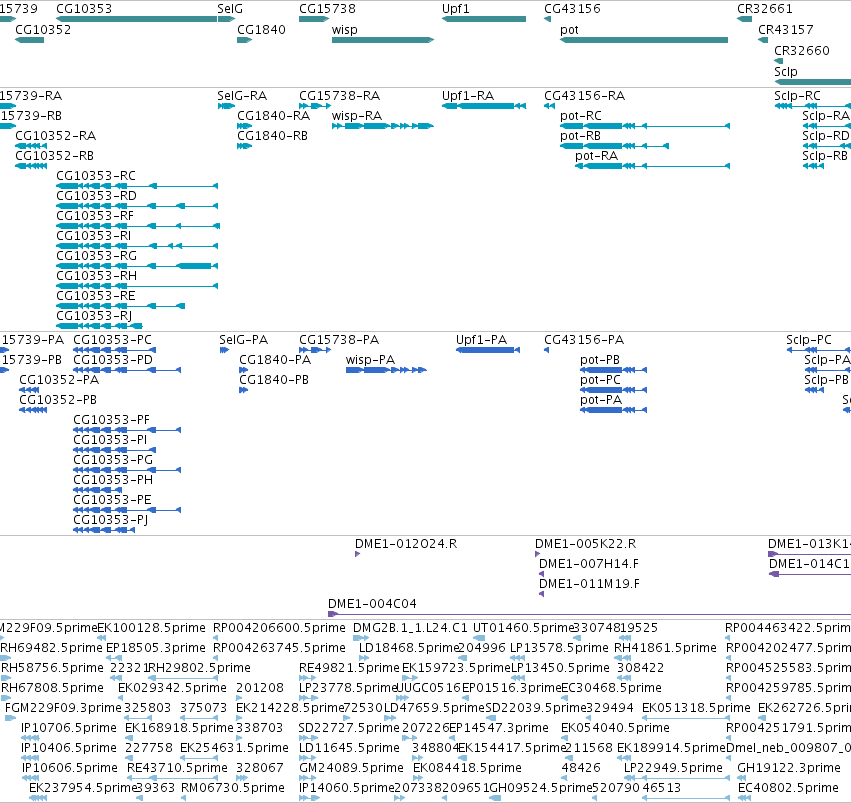Click the CG43156-RA transcript label
The width and height of the screenshot is (851, 803).
tap(585, 95)
